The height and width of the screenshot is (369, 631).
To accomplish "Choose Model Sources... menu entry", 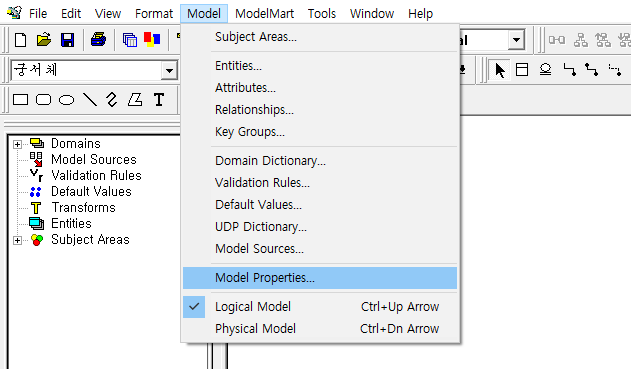I will coord(320,249).
